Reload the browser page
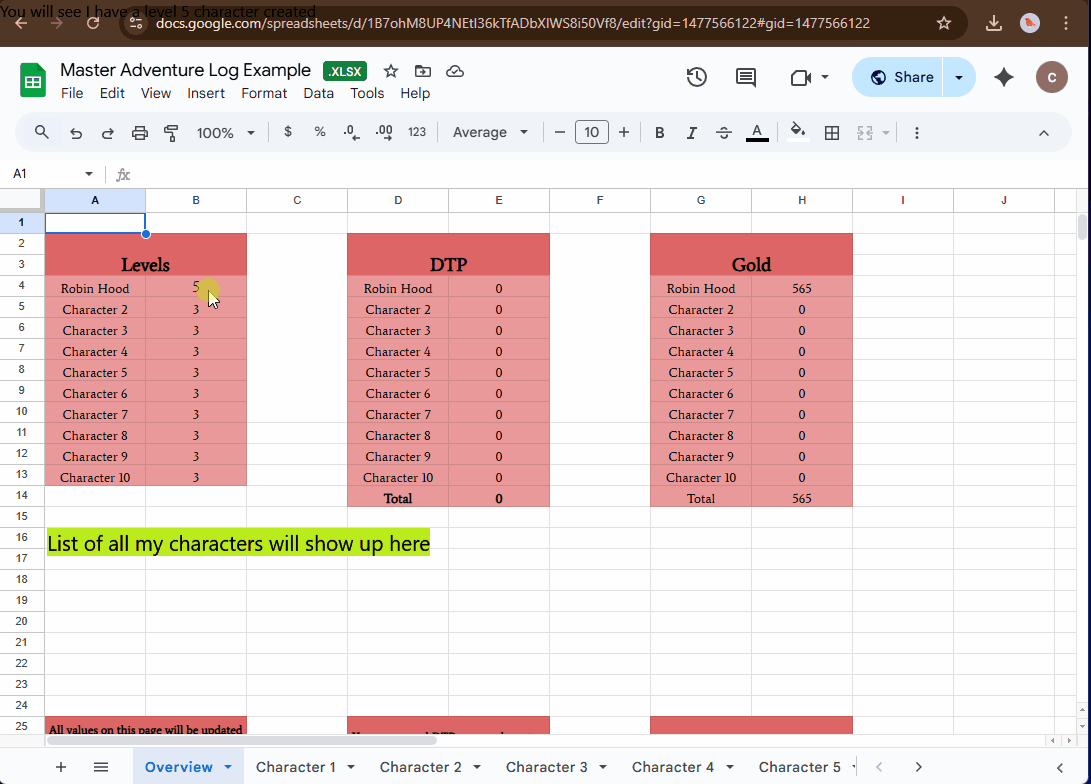Viewport: 1091px width, 784px height. tap(93, 23)
